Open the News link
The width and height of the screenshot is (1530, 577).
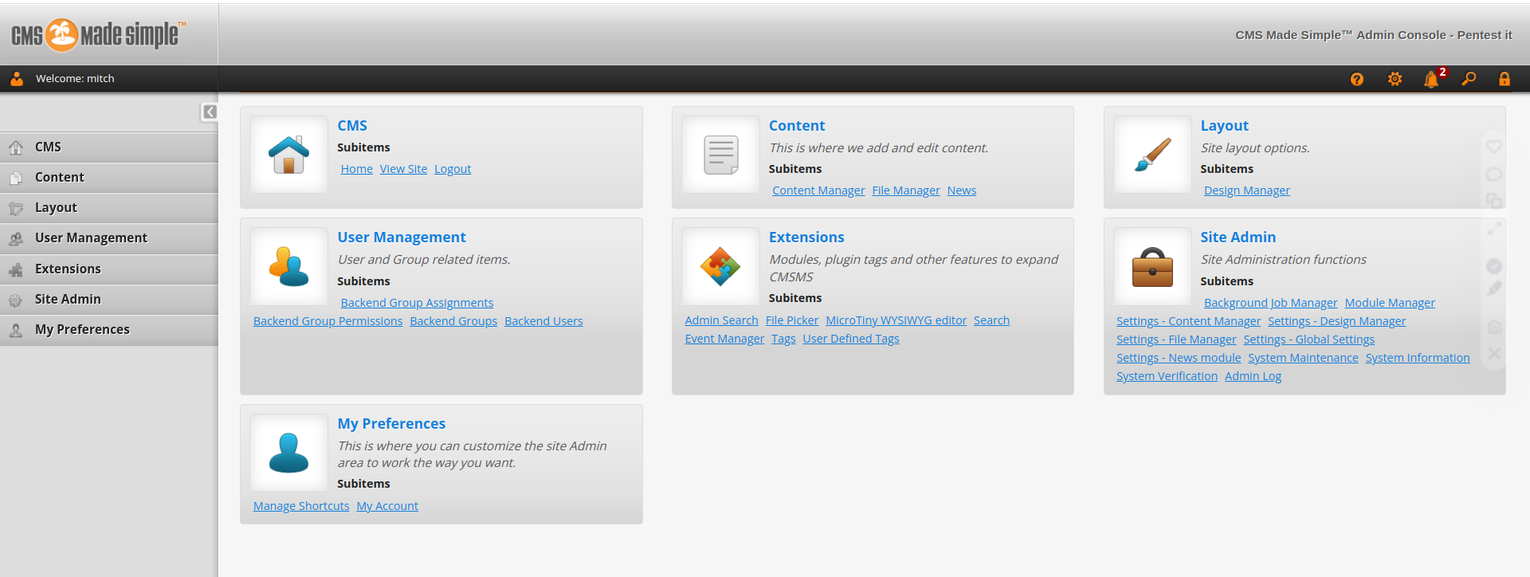click(961, 190)
